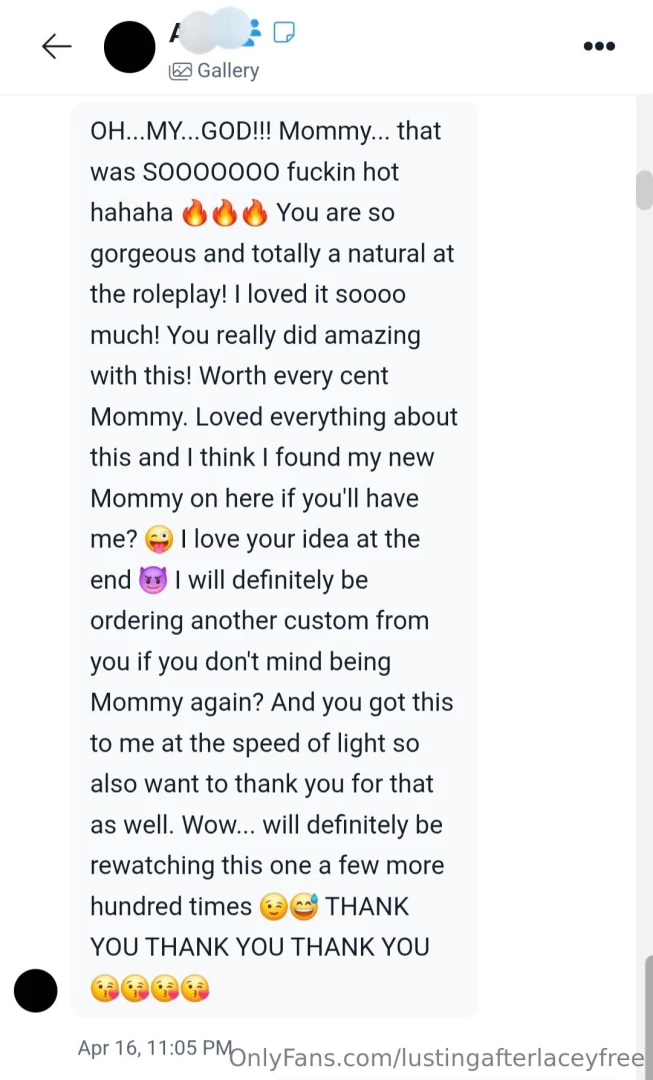The width and height of the screenshot is (653, 1080).
Task: Click the three fire emojis in the message
Action: coord(226,213)
